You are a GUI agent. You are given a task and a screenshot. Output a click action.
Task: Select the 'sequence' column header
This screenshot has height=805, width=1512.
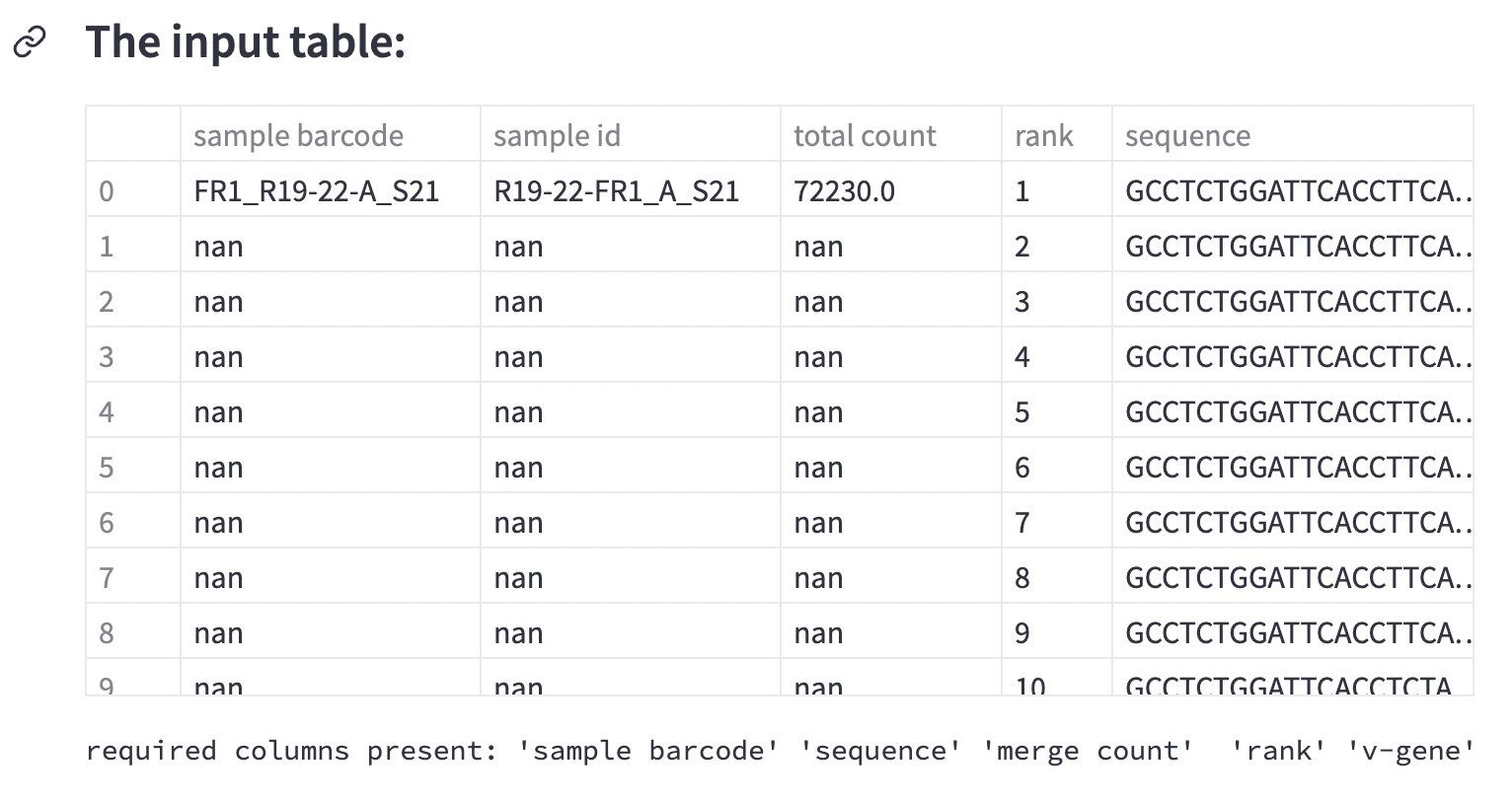pyautogui.click(x=1187, y=135)
